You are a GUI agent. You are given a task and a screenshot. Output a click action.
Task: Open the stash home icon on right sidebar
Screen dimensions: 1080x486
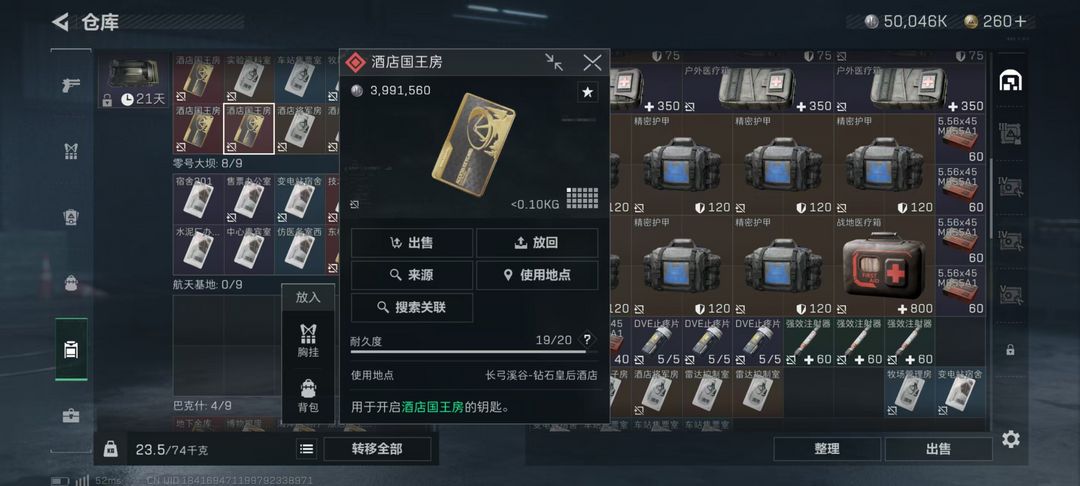click(1010, 81)
